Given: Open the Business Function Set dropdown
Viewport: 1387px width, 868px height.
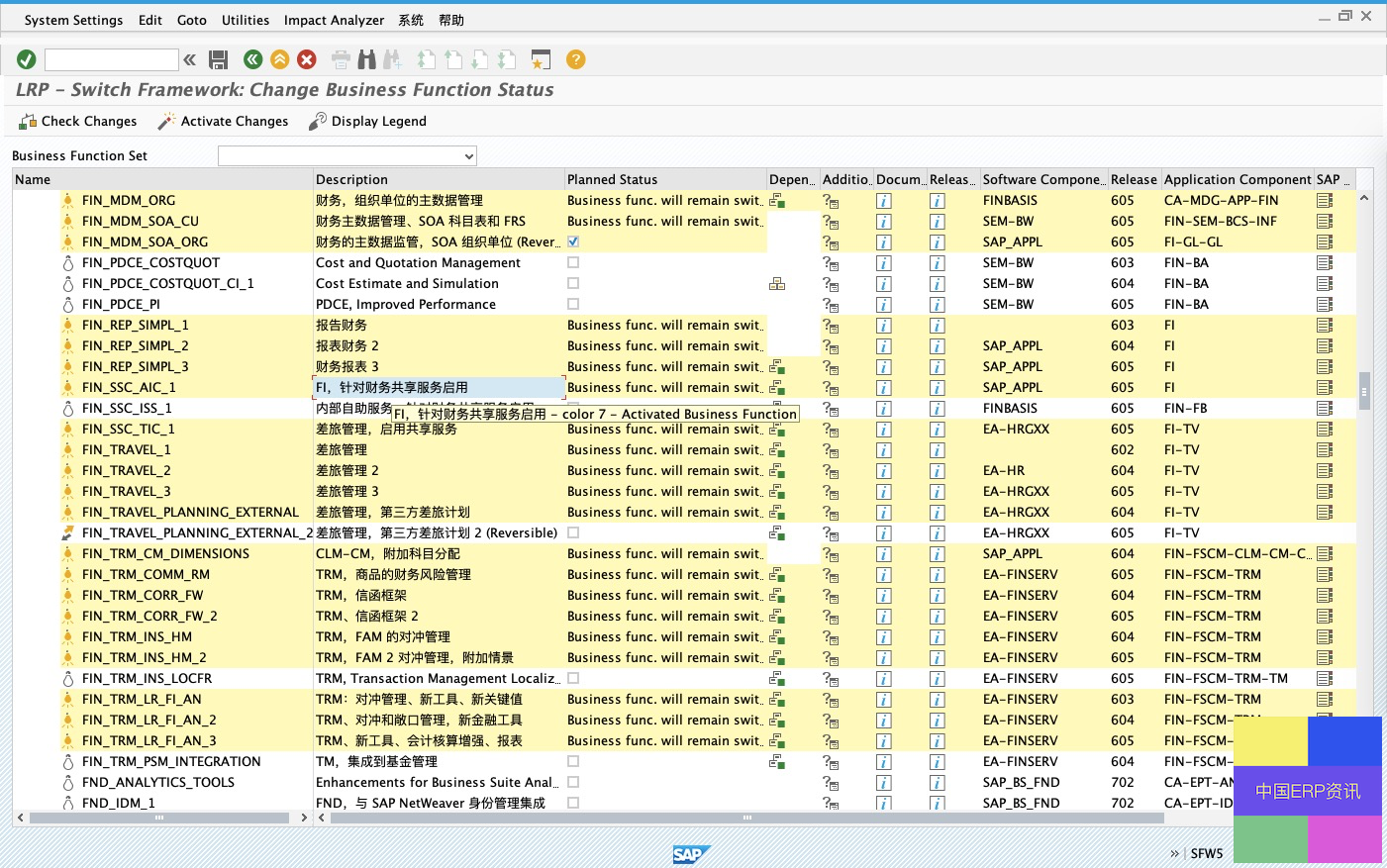Looking at the screenshot, I should click(x=469, y=156).
